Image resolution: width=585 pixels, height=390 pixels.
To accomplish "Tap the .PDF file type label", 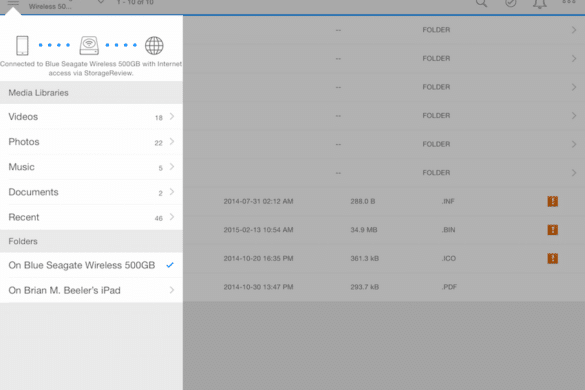I will pyautogui.click(x=449, y=287).
